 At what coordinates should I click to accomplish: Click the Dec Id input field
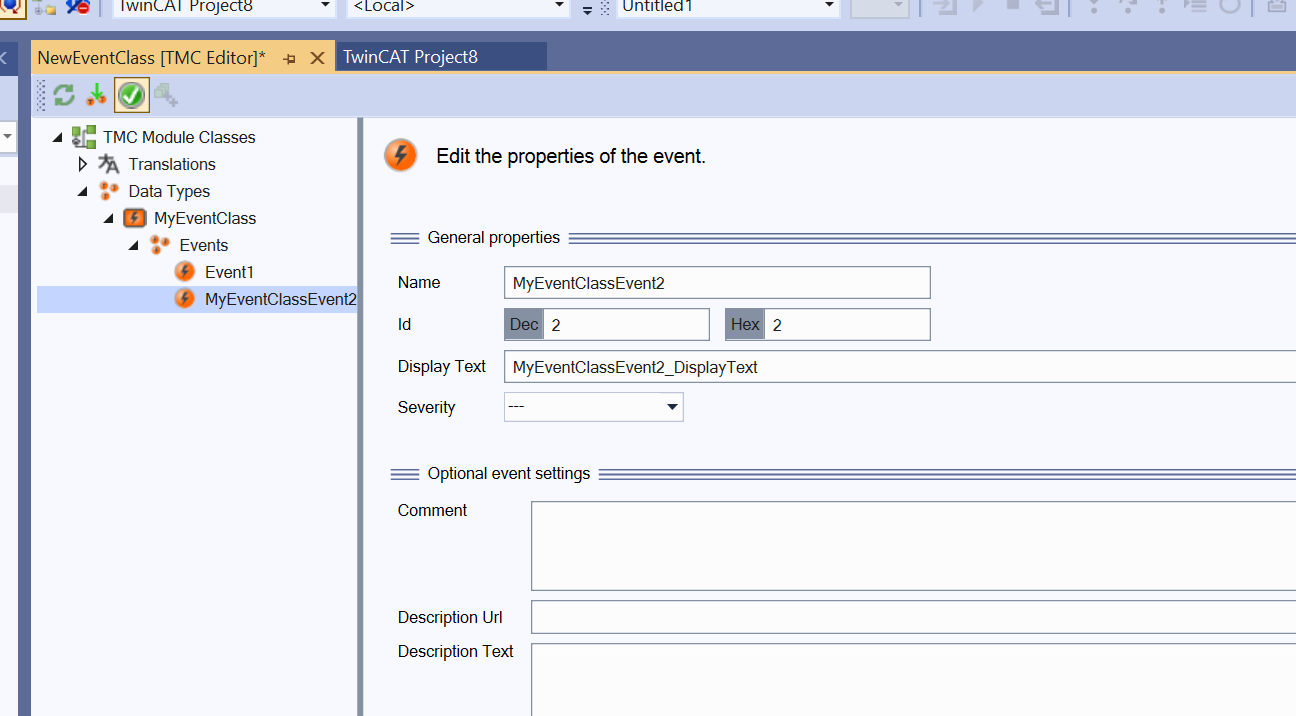[626, 325]
